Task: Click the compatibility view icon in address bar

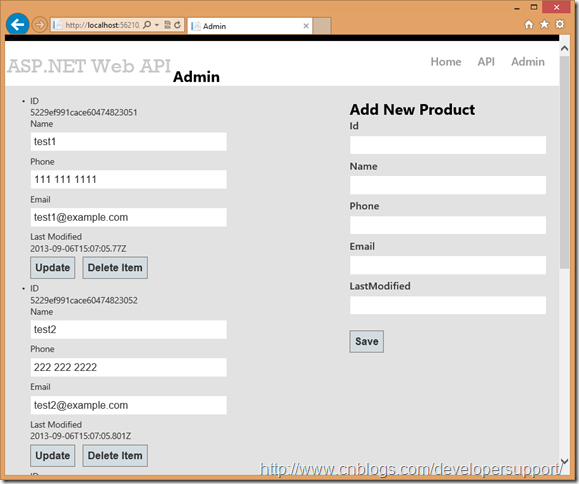Action: (x=167, y=25)
